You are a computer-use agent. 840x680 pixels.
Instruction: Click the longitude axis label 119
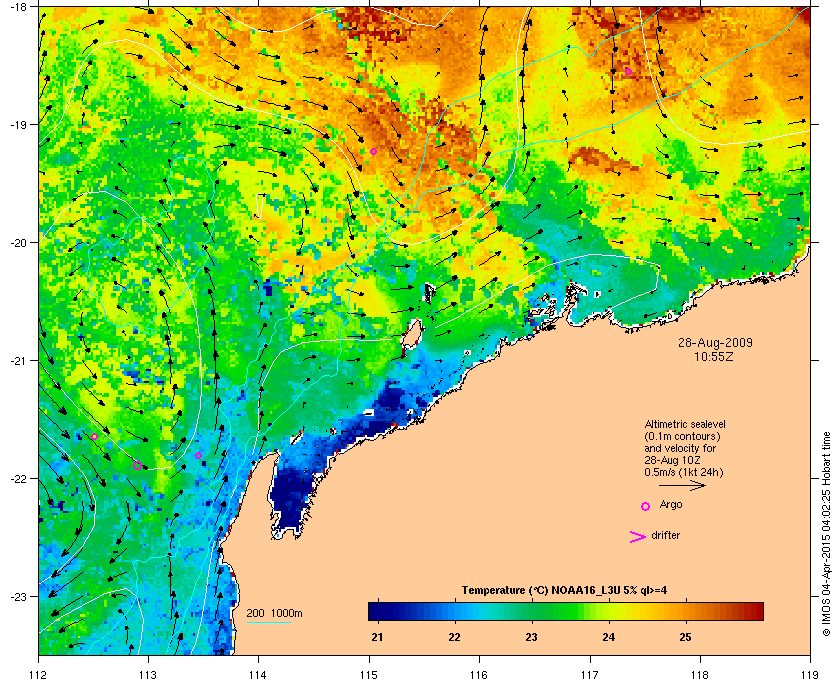[811, 675]
